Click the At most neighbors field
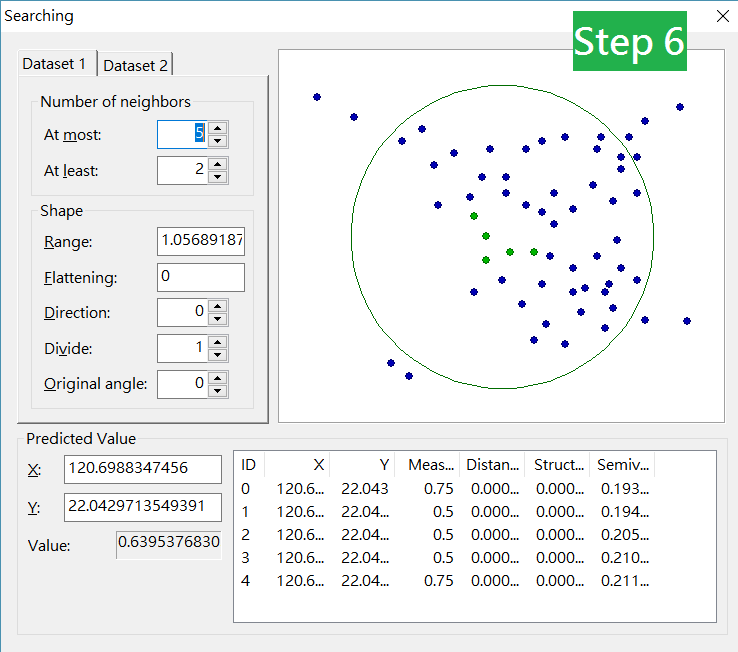The width and height of the screenshot is (738, 652). [x=182, y=134]
